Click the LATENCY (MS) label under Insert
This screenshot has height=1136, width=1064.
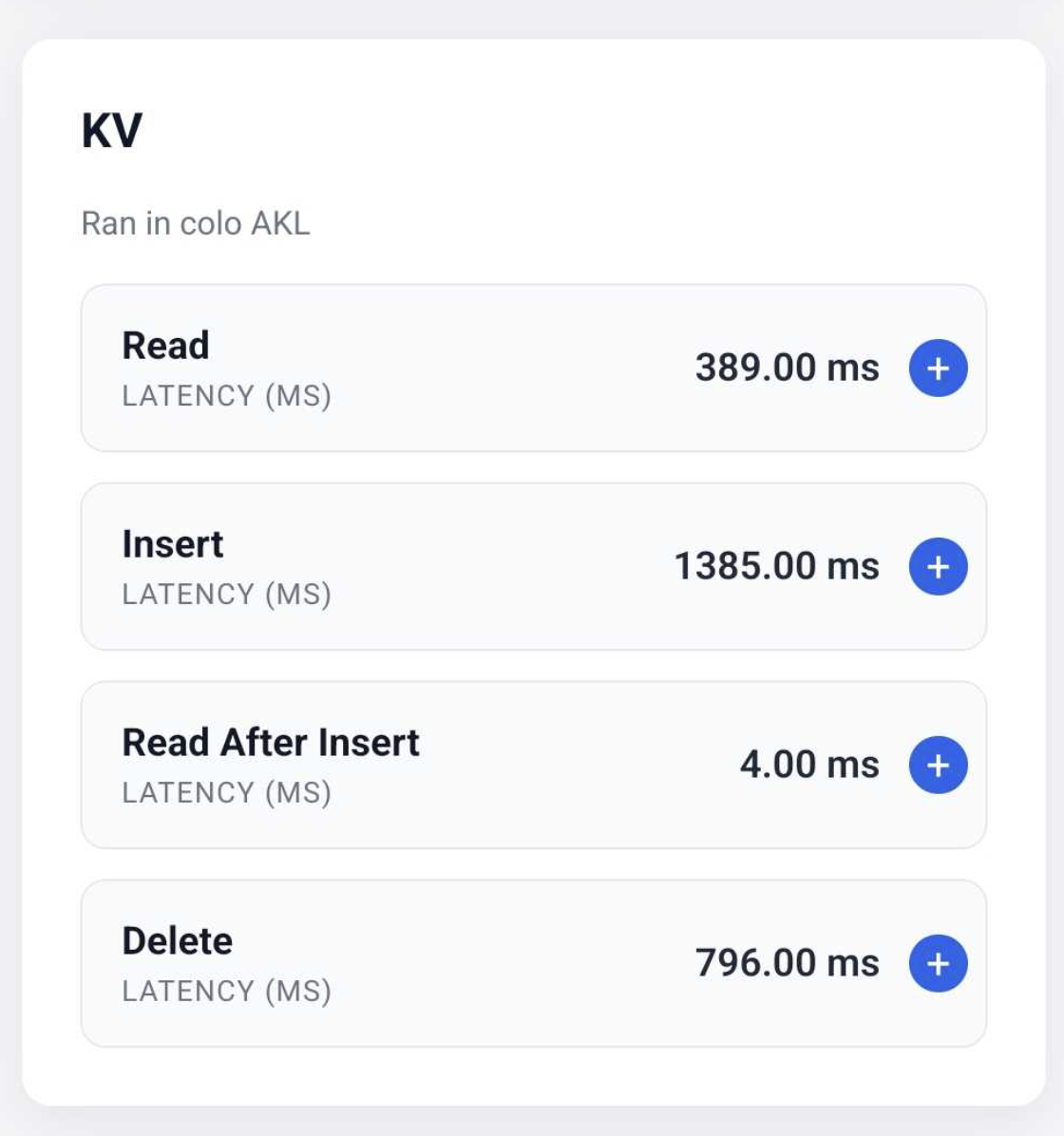point(227,594)
